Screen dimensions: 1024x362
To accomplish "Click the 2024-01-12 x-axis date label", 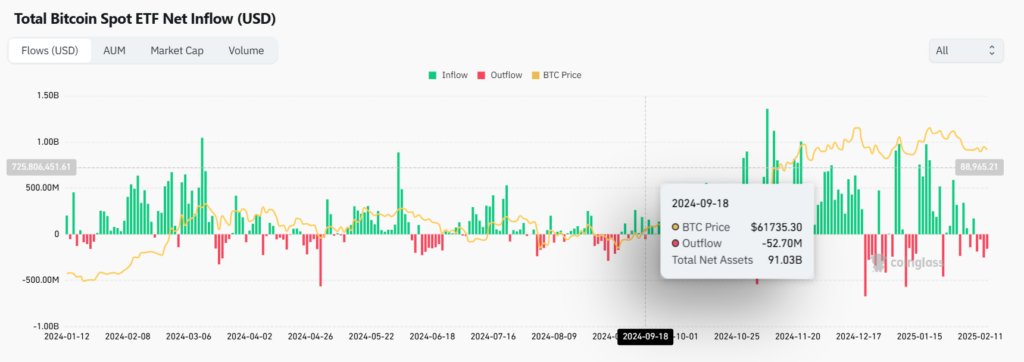I will point(66,337).
